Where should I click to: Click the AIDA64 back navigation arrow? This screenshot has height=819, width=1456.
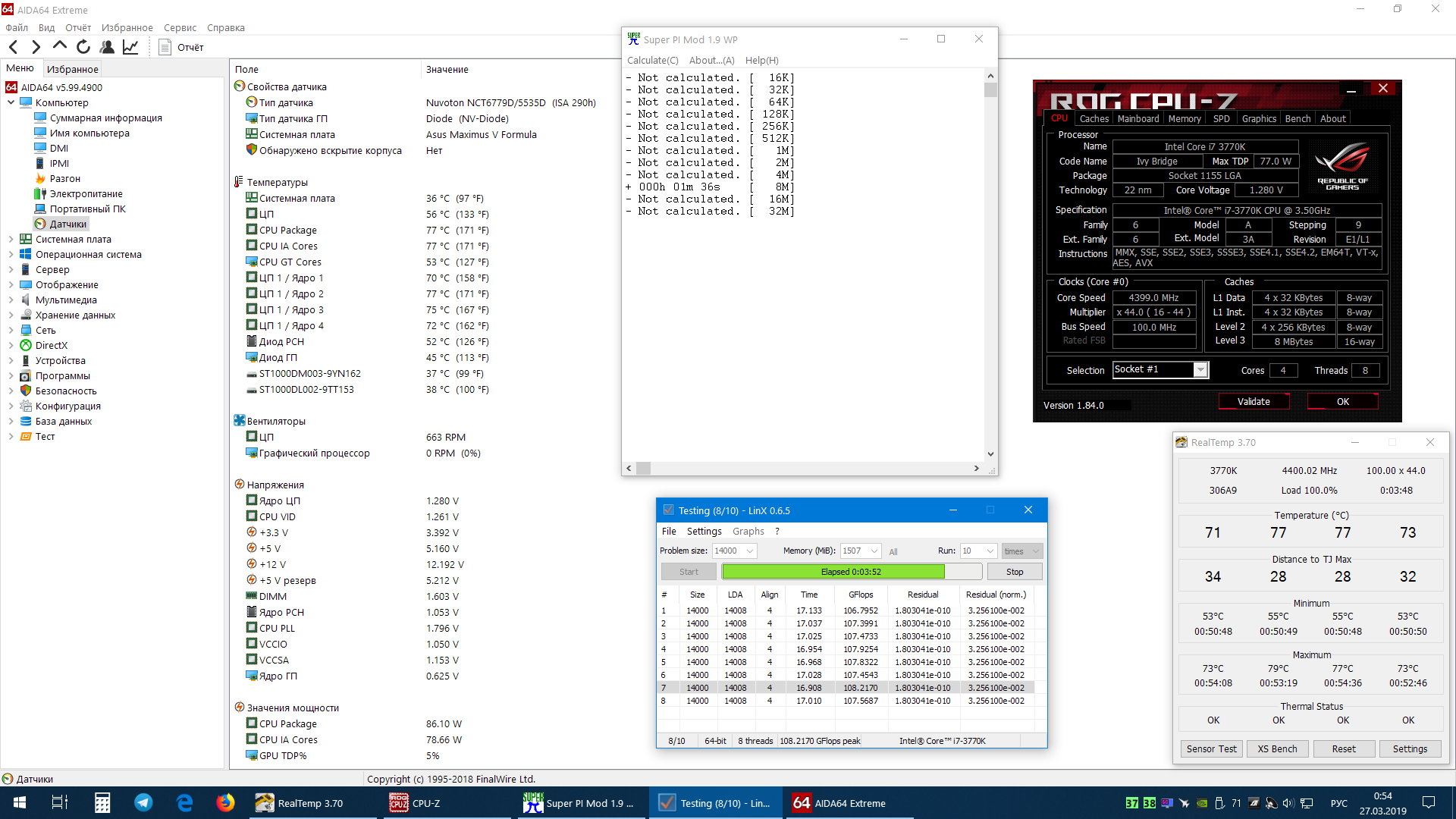14,47
